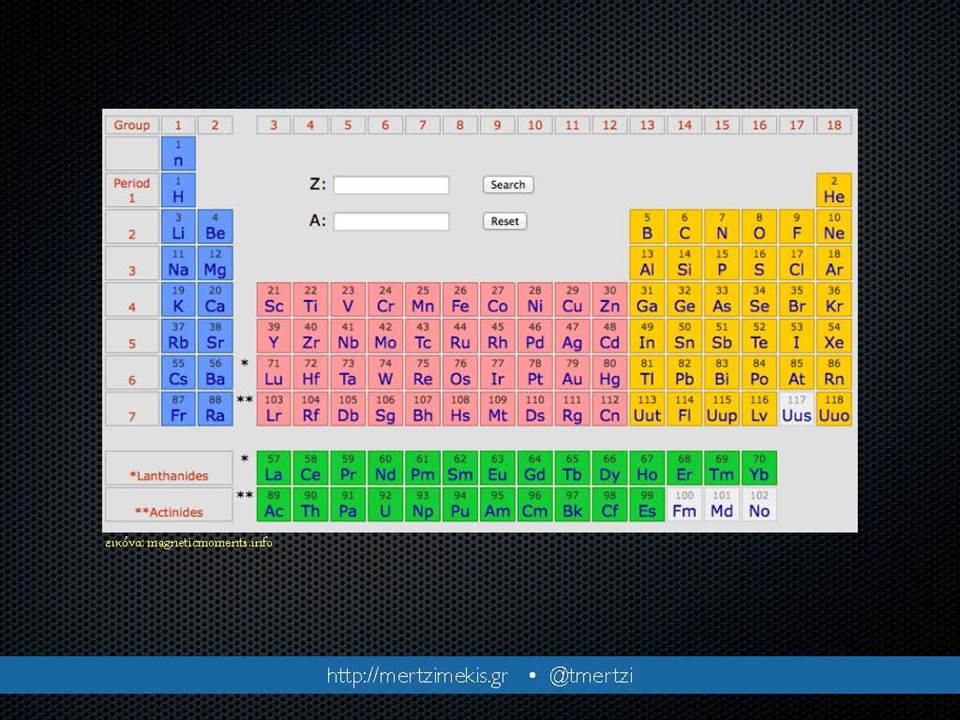960x720 pixels.
Task: Click the Technetium (Tc) cell
Action: point(422,336)
